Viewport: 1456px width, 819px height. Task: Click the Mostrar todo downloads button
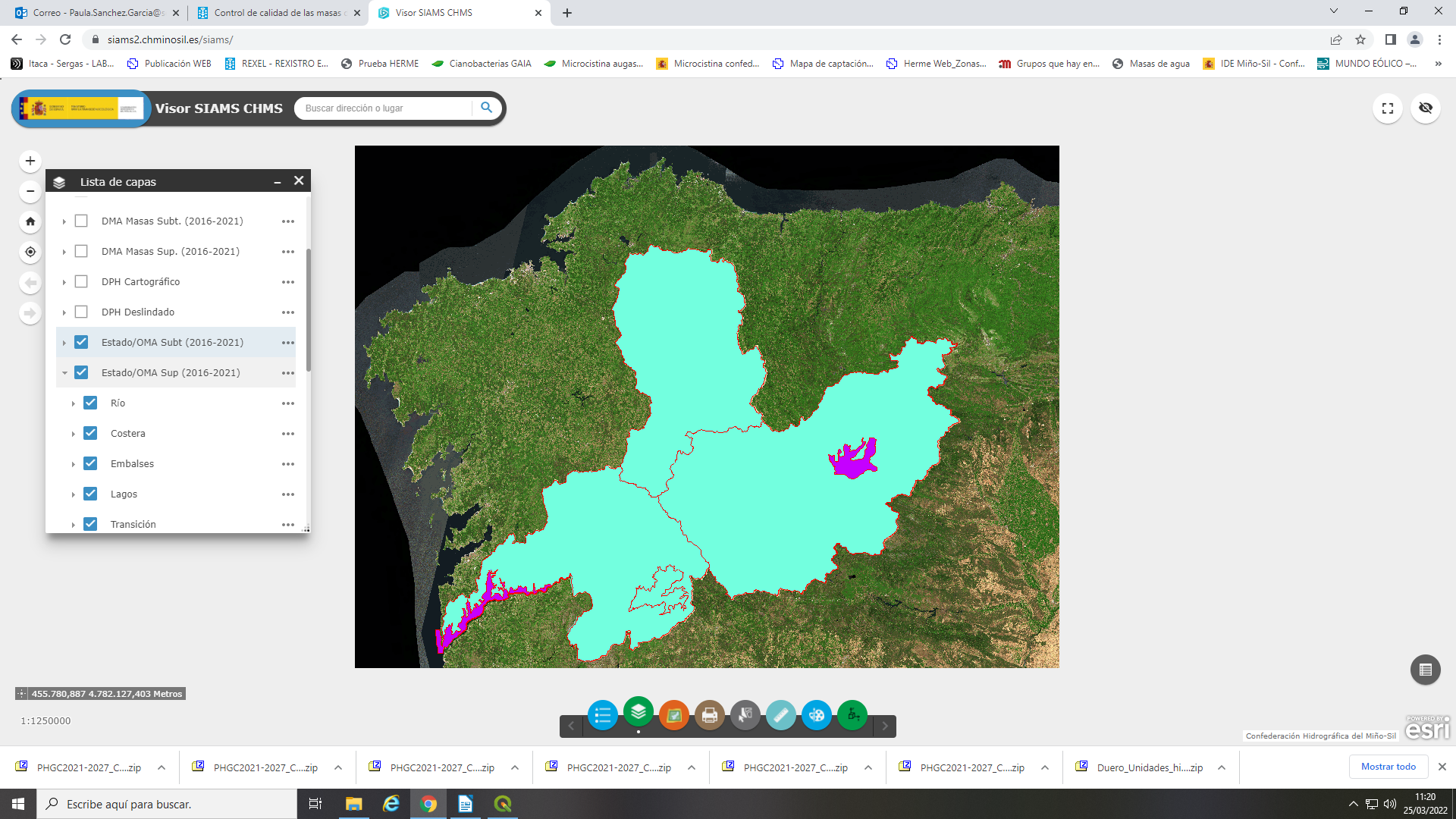[x=1388, y=767]
